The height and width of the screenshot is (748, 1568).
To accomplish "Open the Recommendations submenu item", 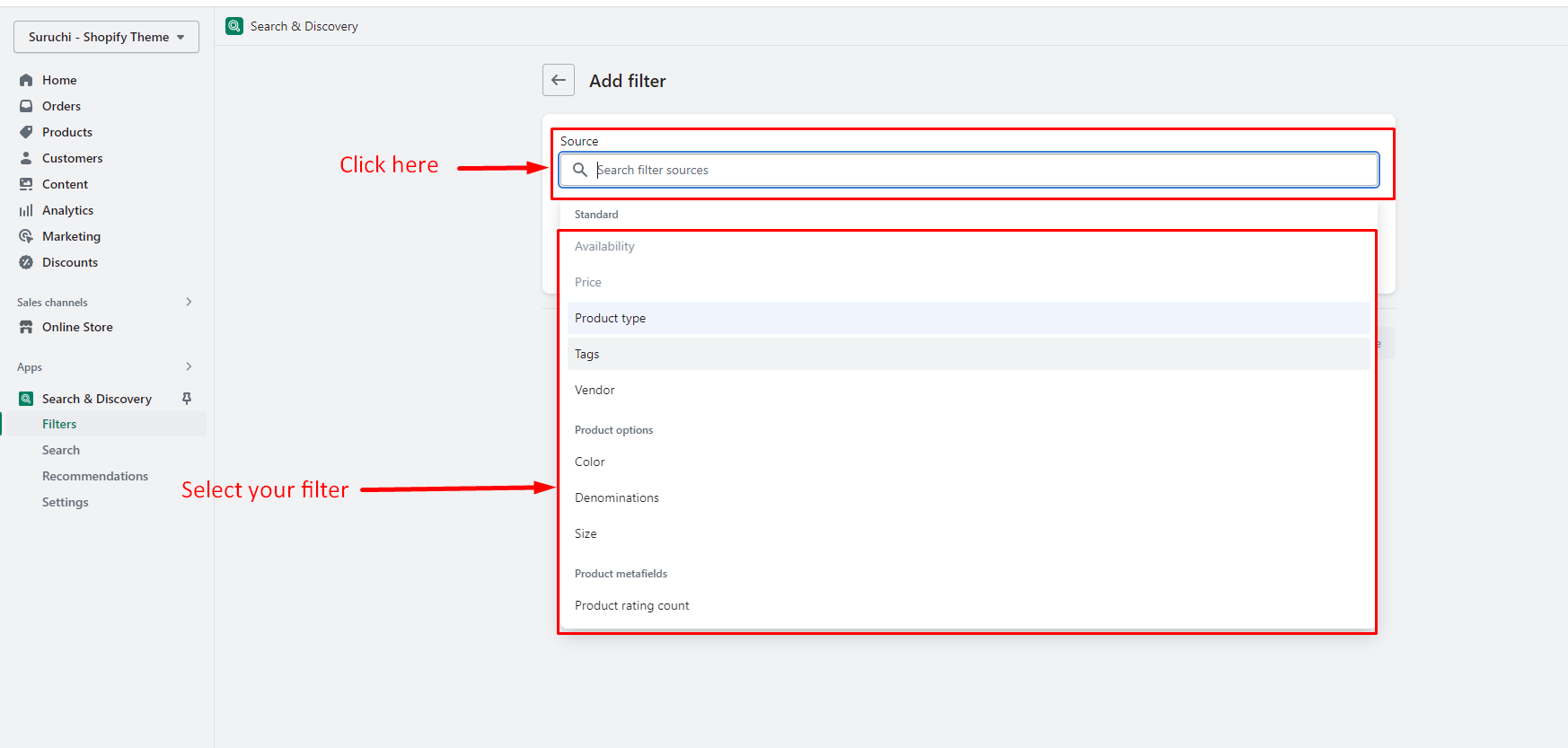I will pos(95,476).
